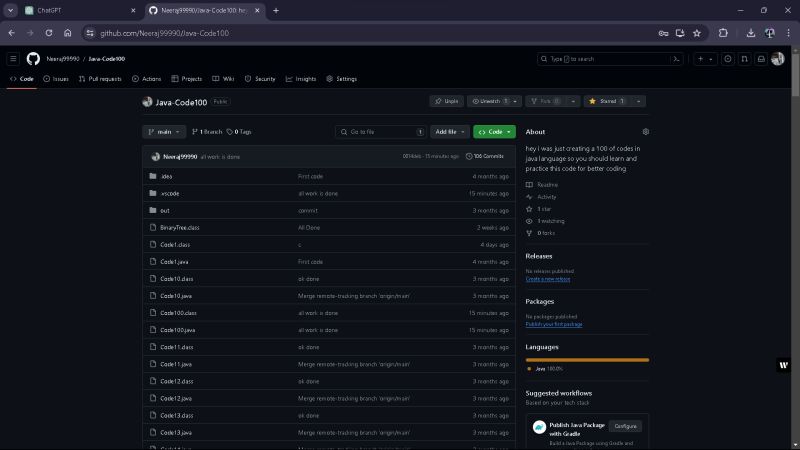Open new browser tab
Viewport: 800px width, 450px height.
coord(276,10)
